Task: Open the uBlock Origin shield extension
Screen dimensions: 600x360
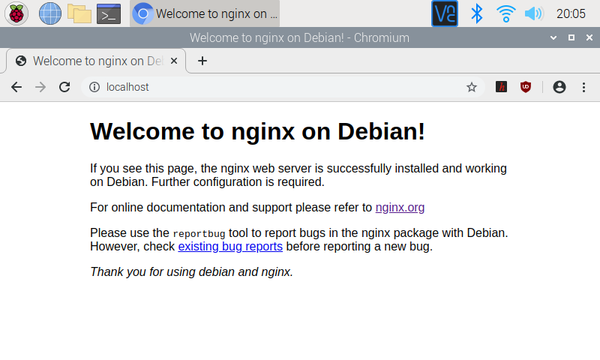Action: (x=526, y=87)
